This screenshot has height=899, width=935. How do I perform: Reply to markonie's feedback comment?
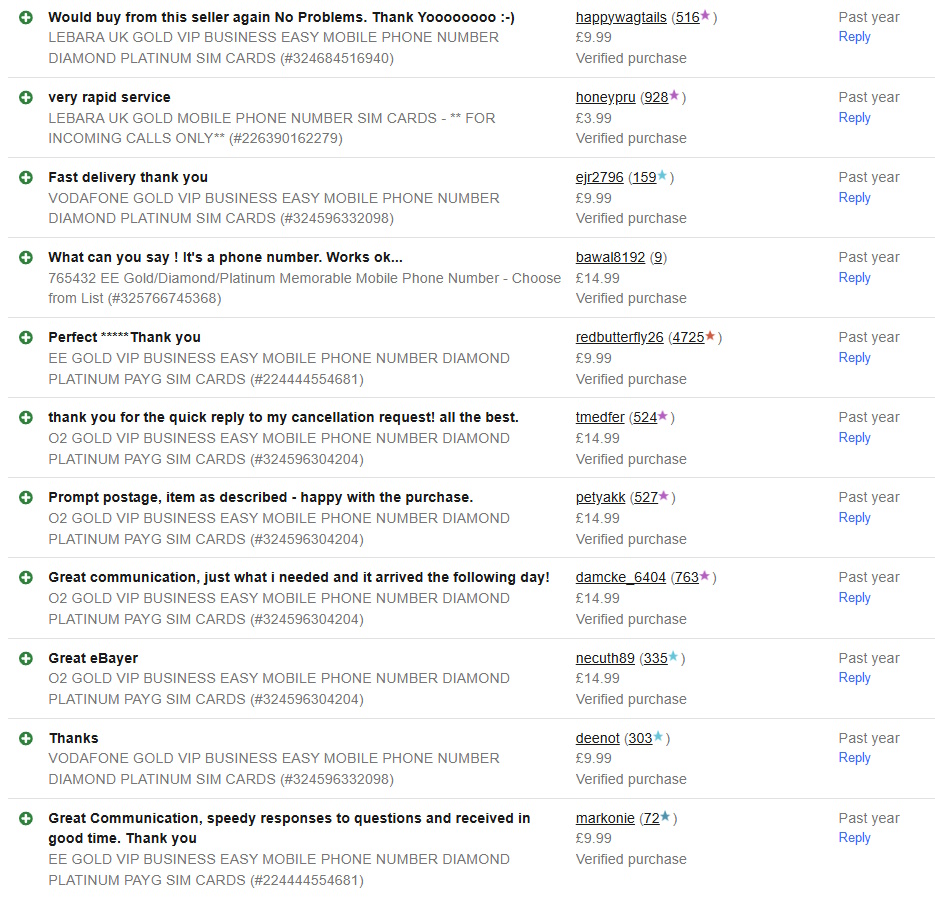854,838
